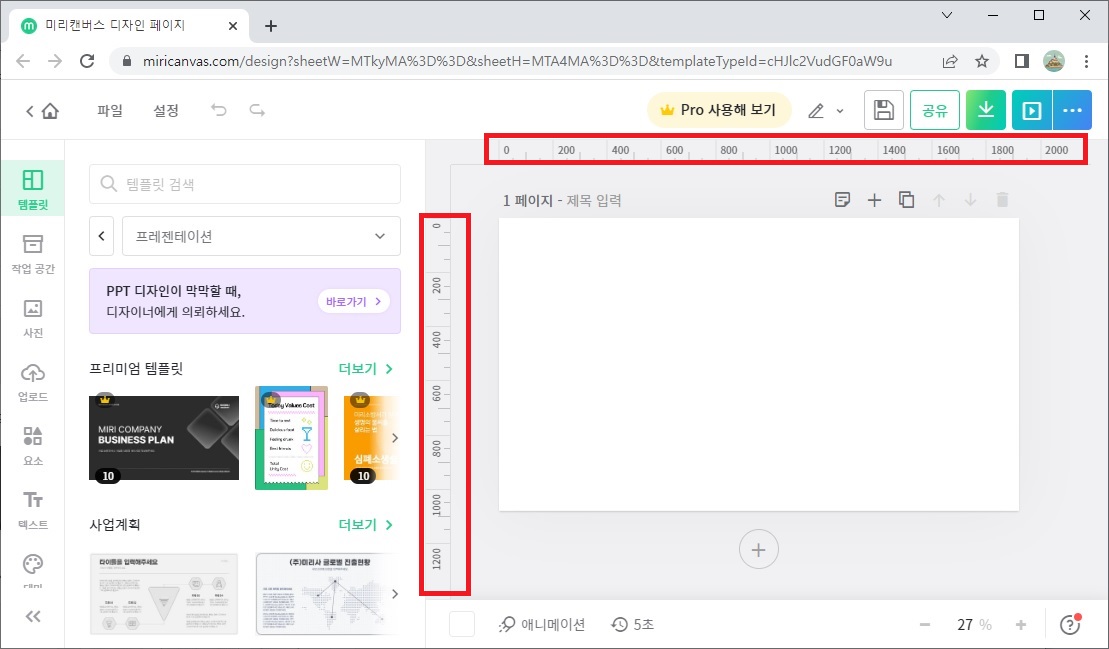Select MIRI COMPANY BUSINESS PLAN template

(x=164, y=438)
